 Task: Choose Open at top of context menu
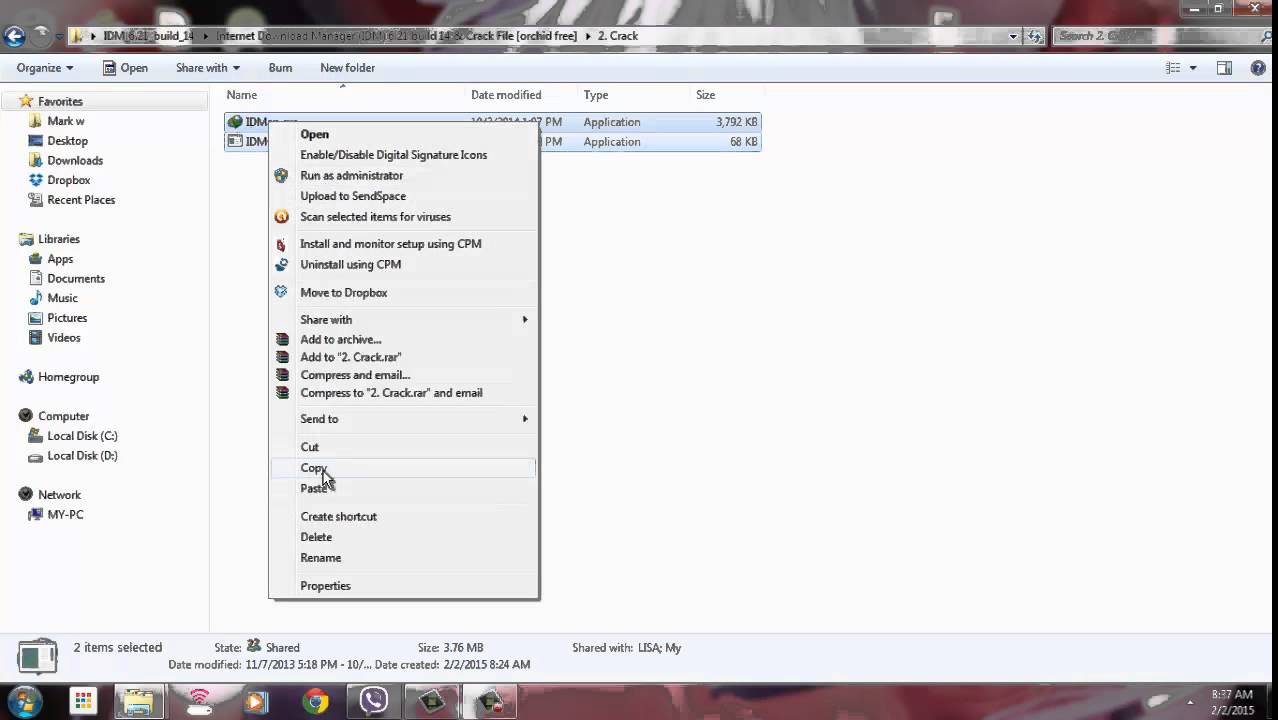pyautogui.click(x=404, y=134)
